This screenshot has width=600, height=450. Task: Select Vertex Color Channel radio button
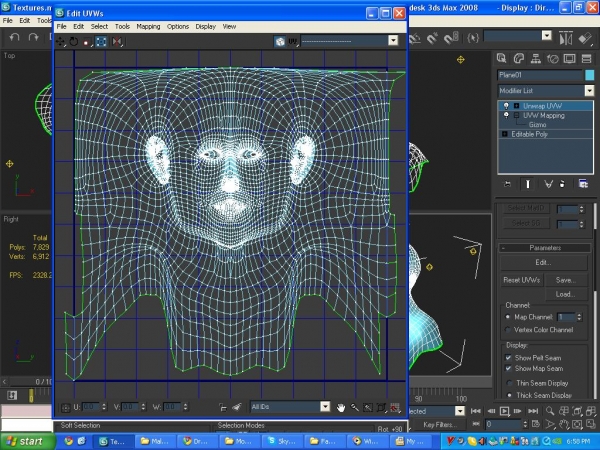pos(508,329)
